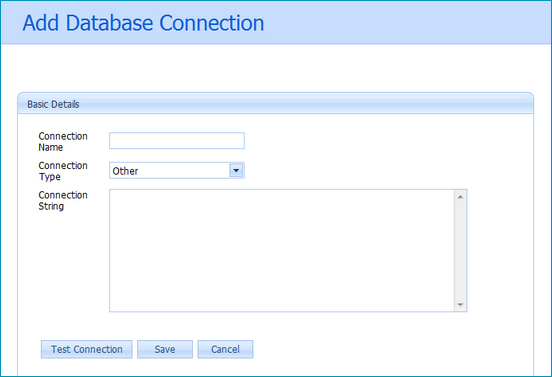Click the Connection Type label
Screen dimensions: 552x377
[x=63, y=171]
